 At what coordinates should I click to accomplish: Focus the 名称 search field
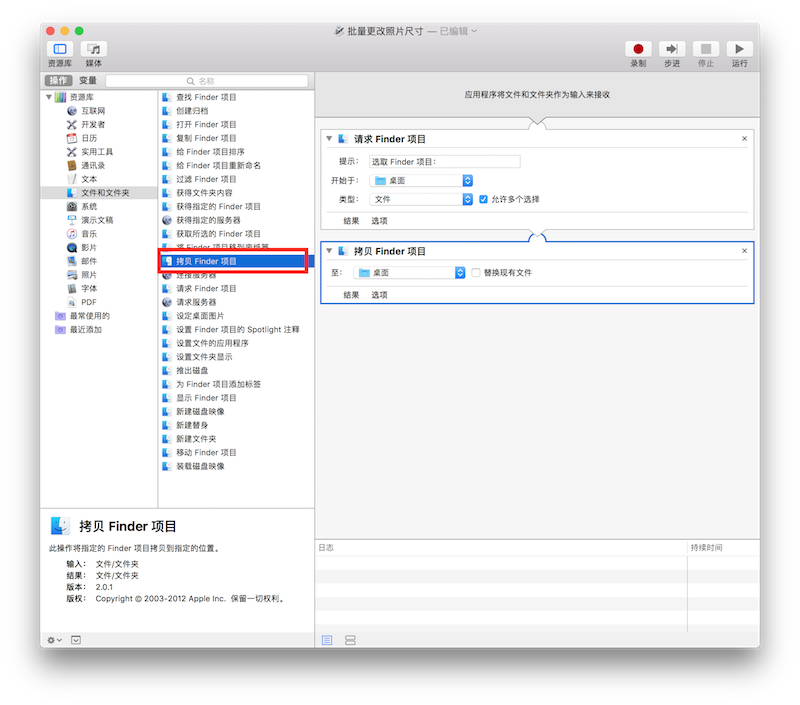(x=207, y=81)
